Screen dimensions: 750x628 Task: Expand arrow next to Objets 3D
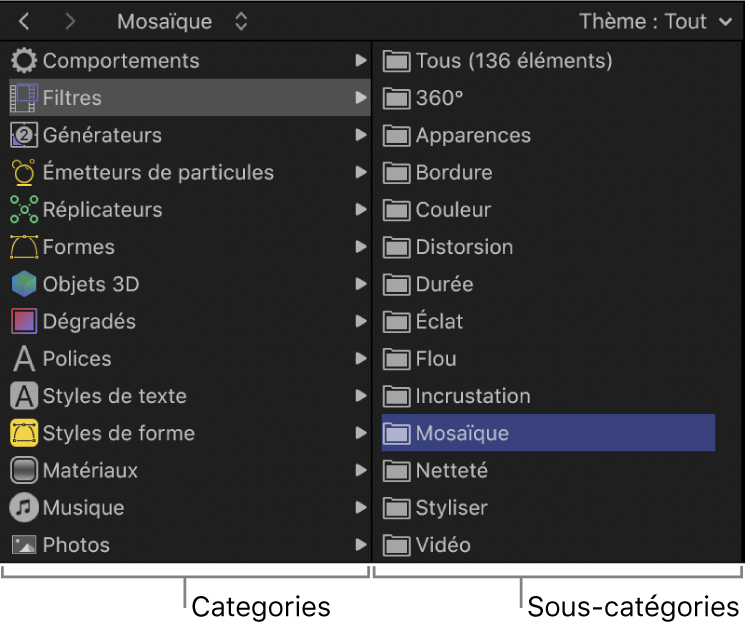(x=361, y=284)
